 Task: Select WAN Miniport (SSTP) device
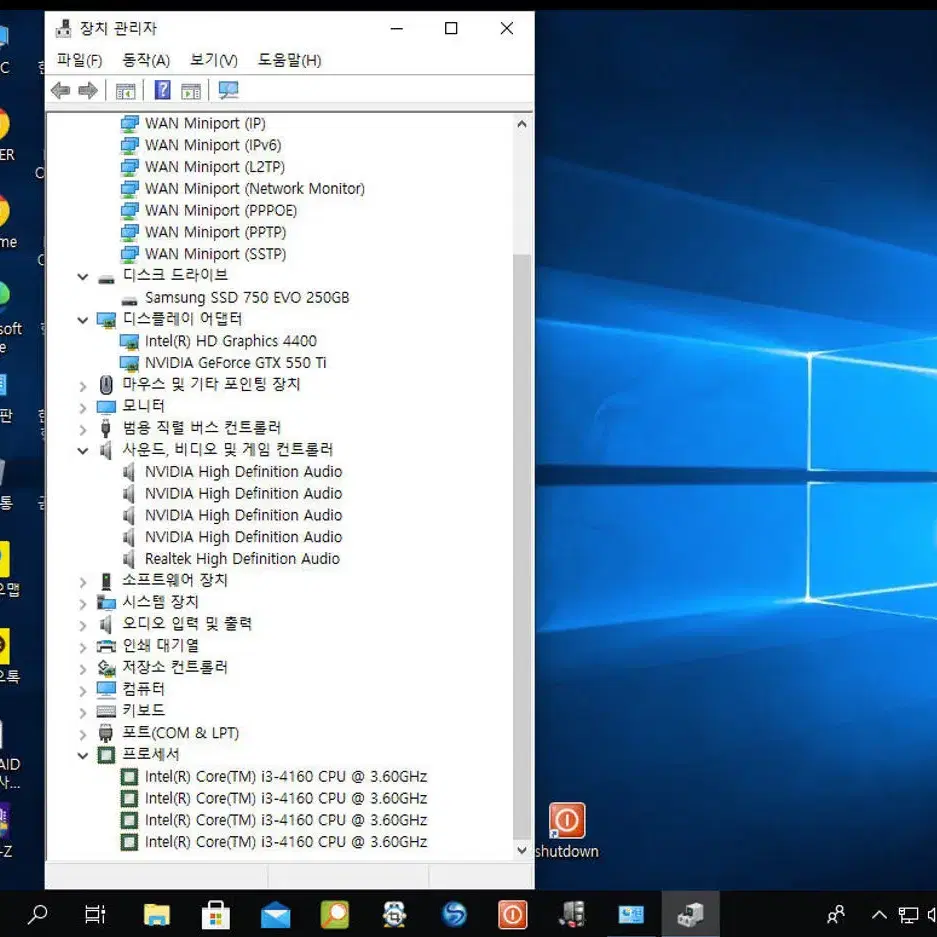[215, 254]
